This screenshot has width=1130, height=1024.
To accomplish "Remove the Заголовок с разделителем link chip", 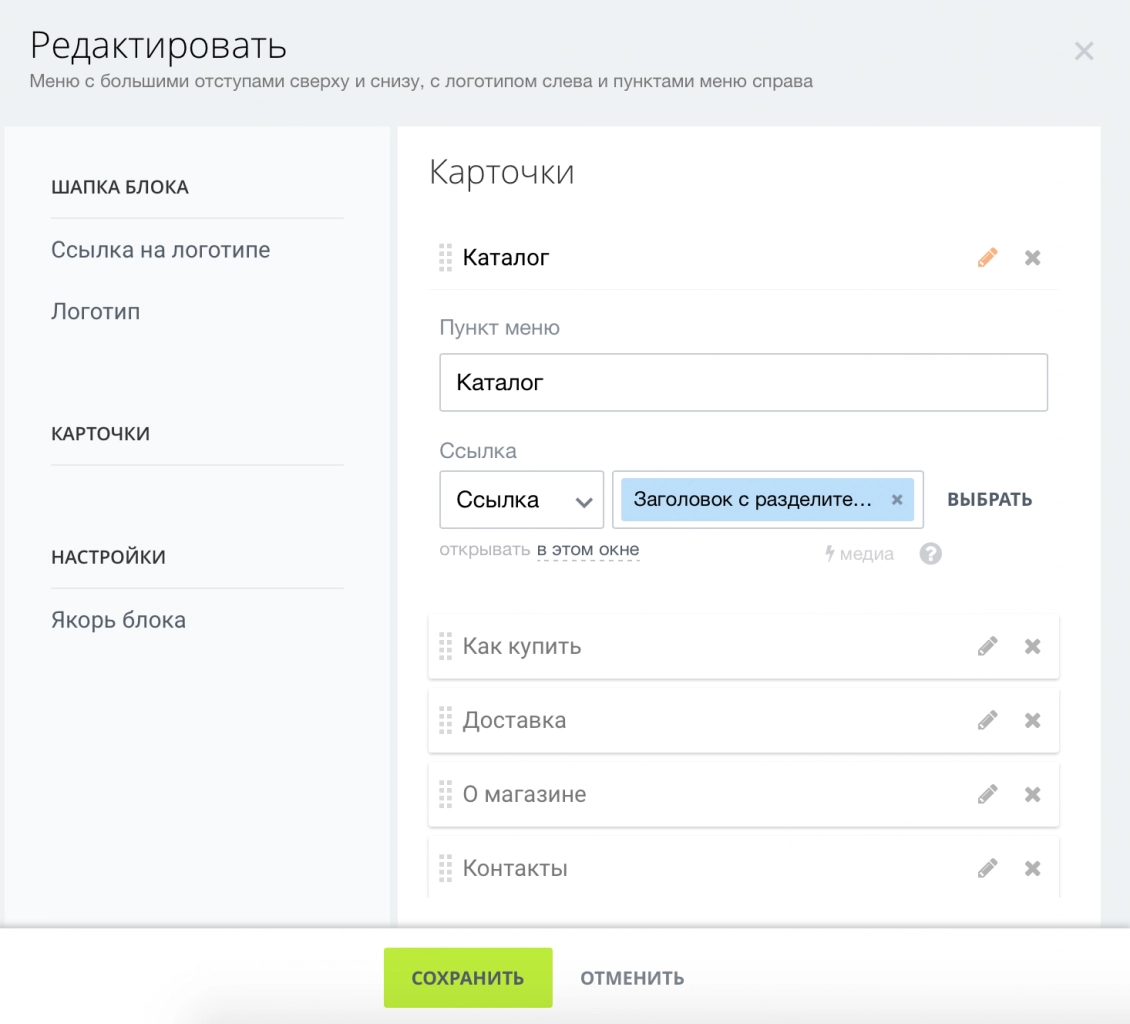I will point(897,499).
